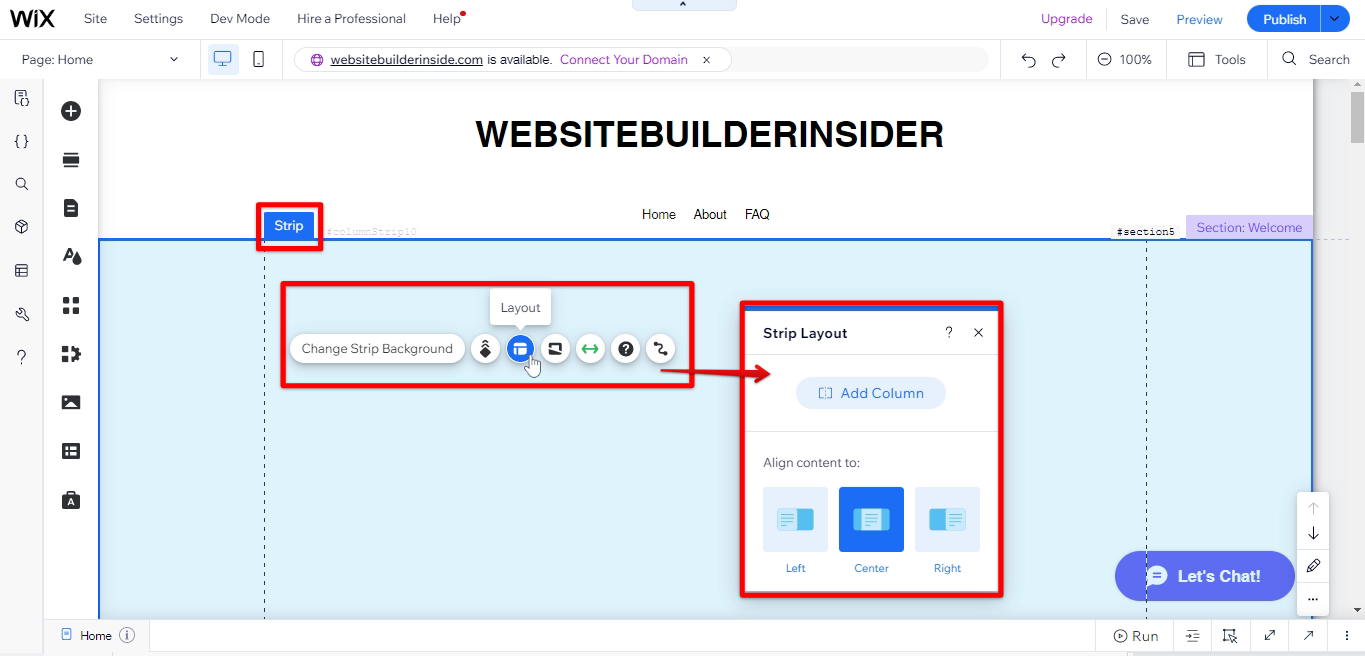
Task: Open the Publish dropdown arrow
Action: (1334, 19)
